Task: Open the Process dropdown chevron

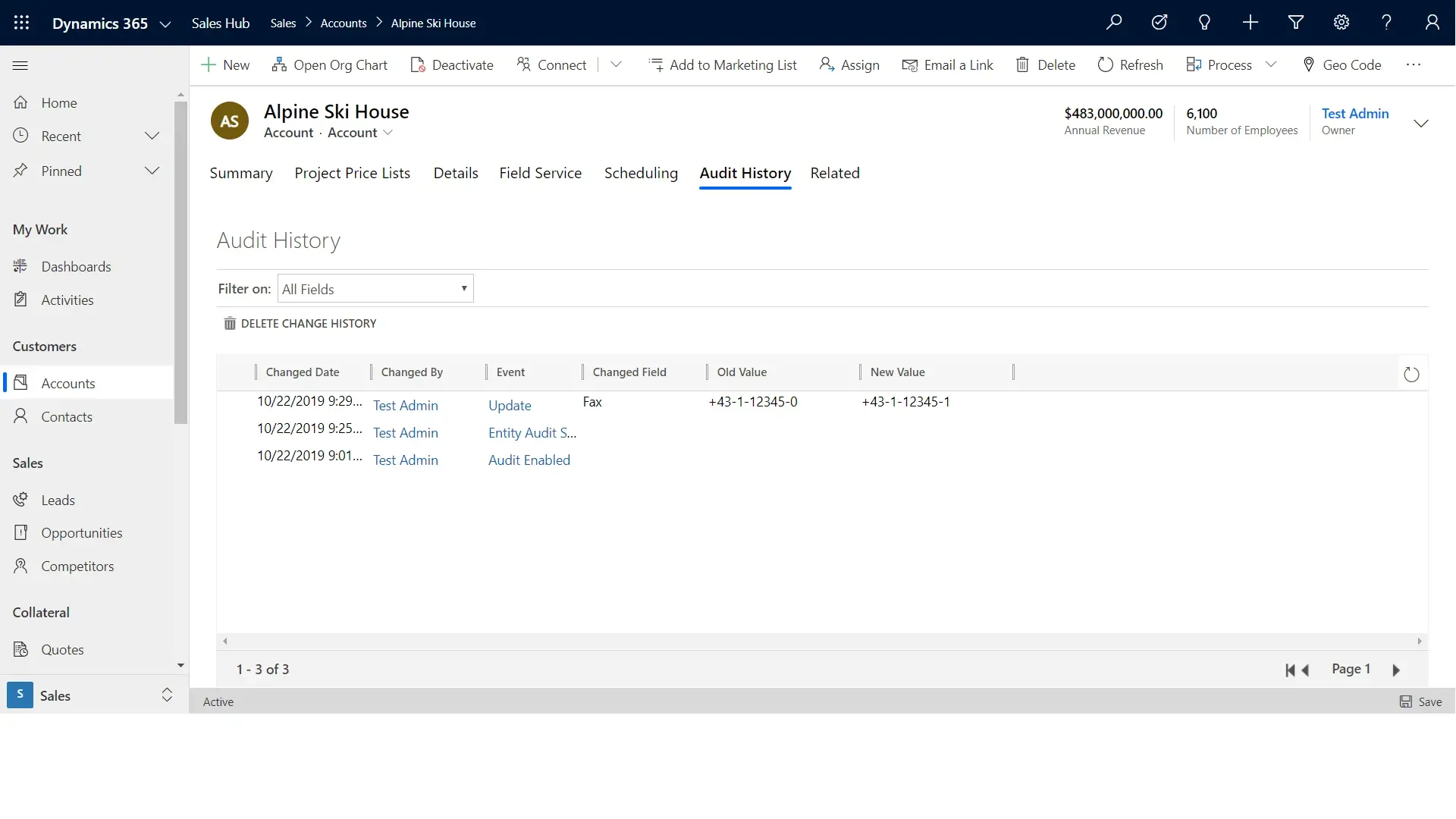Action: (x=1272, y=65)
